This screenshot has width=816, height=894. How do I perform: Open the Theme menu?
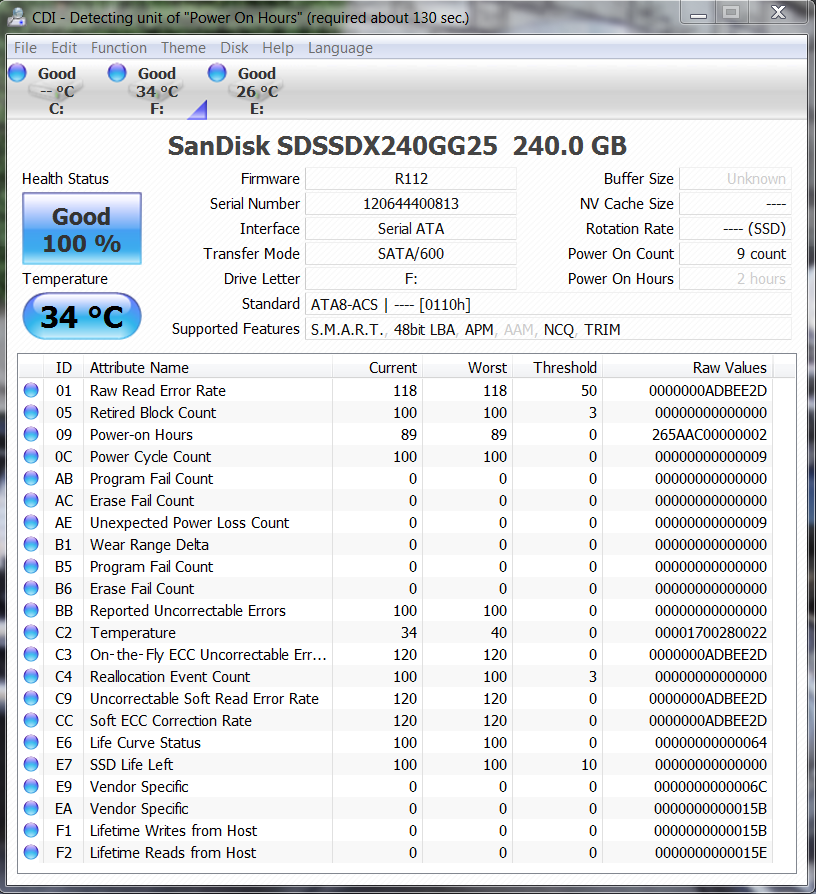point(183,48)
